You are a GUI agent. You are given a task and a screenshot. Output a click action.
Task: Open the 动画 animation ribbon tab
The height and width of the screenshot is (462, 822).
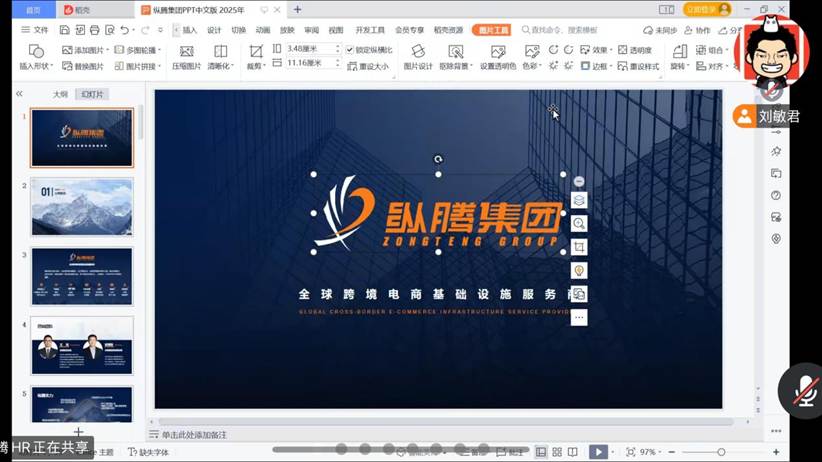pyautogui.click(x=263, y=30)
